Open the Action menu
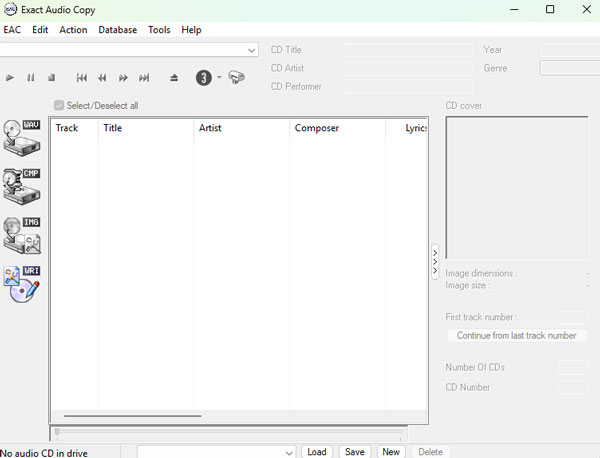This screenshot has height=458, width=600. tap(73, 30)
